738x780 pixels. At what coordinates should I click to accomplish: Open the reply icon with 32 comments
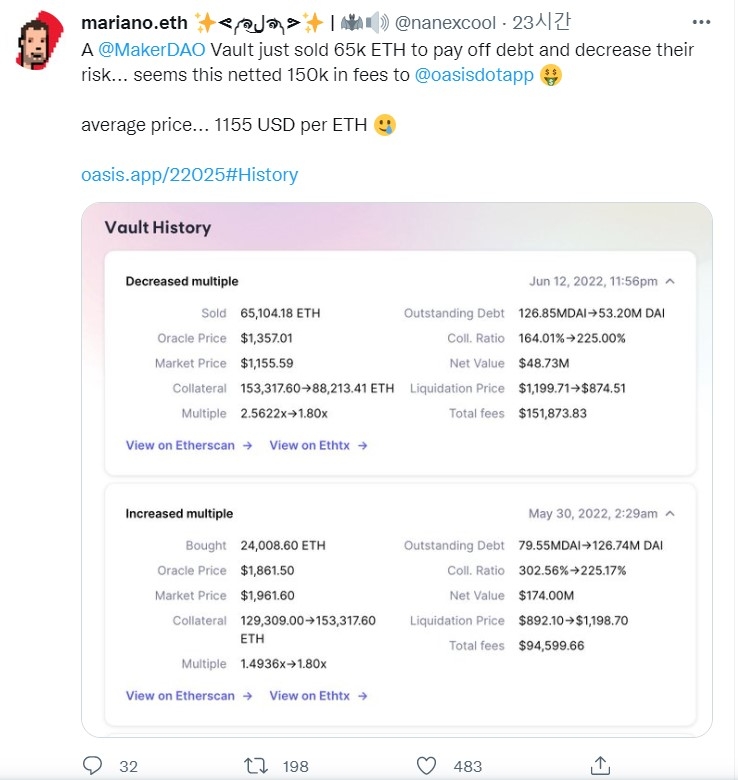point(92,765)
